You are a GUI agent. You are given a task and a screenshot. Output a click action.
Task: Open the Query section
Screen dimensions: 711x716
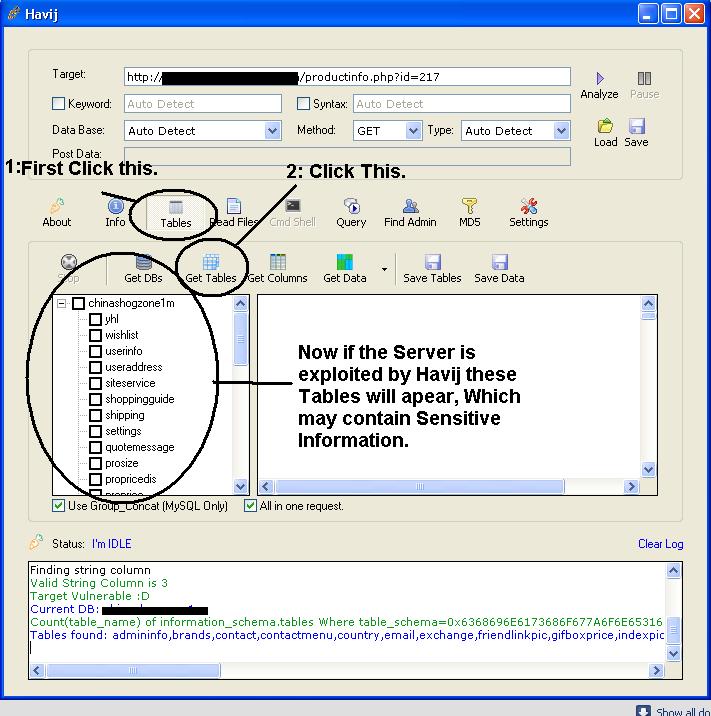point(351,213)
